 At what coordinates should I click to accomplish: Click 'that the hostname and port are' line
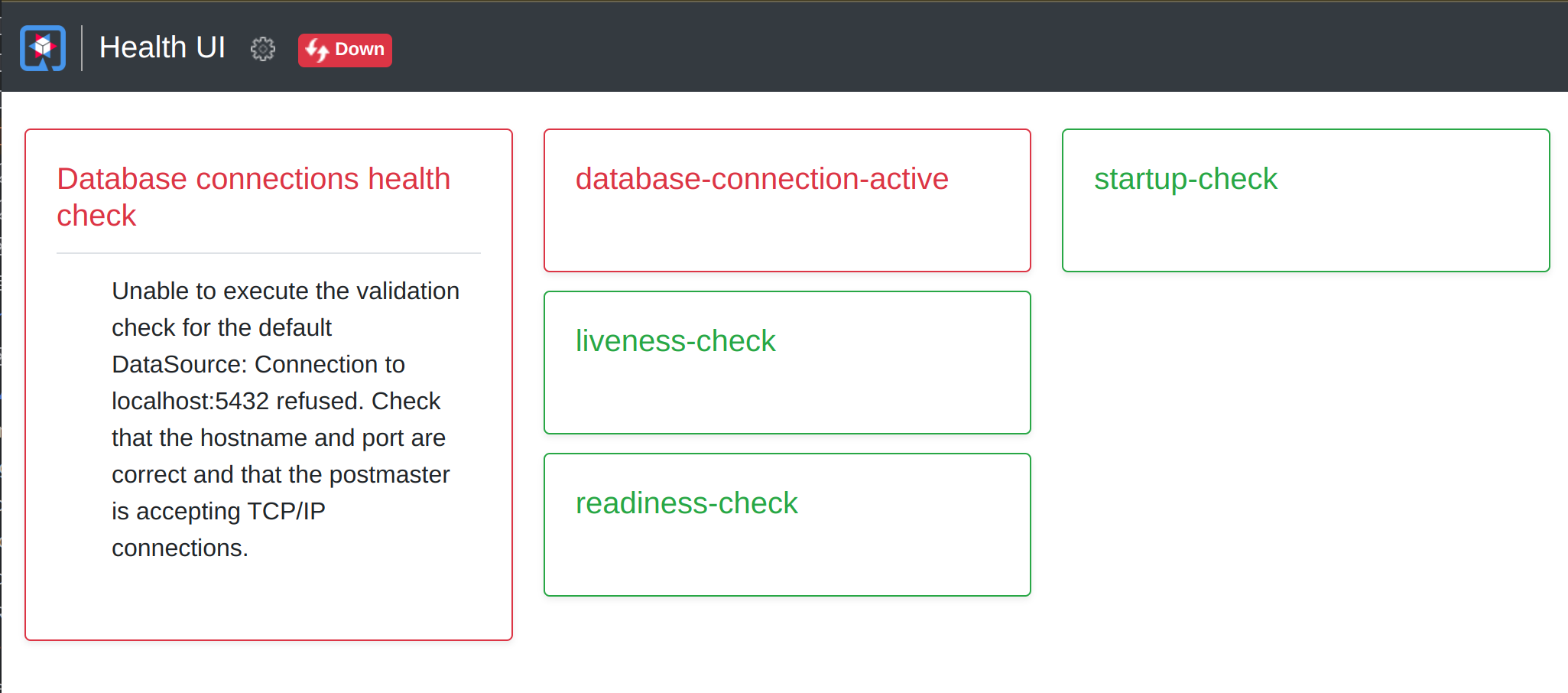click(x=278, y=438)
